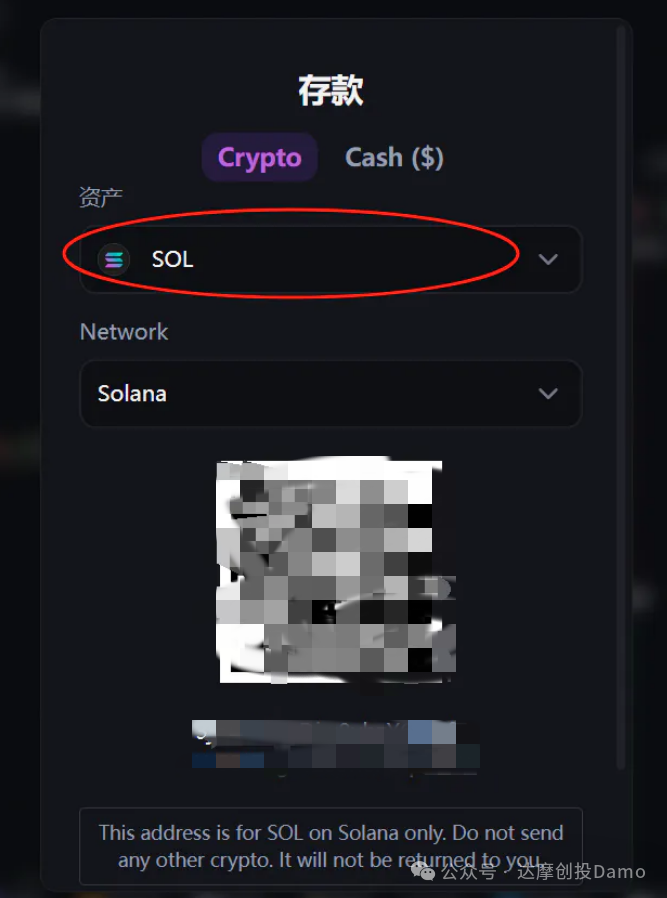Screen dimensions: 667x898
Task: Switch to the Cash ($) tab
Action: tap(394, 157)
